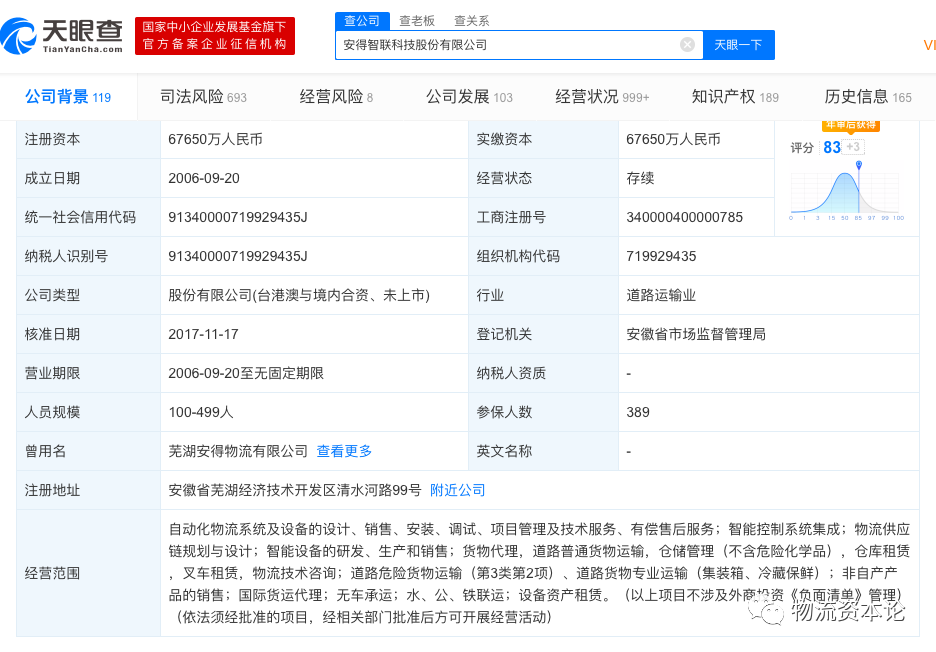Switch to the 查老板 search tab
The width and height of the screenshot is (936, 652).
click(x=417, y=21)
